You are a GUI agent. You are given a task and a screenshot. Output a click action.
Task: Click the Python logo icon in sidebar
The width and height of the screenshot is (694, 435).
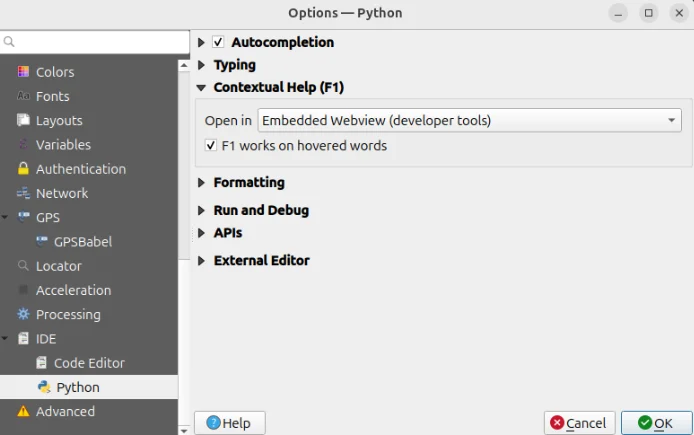coord(44,387)
